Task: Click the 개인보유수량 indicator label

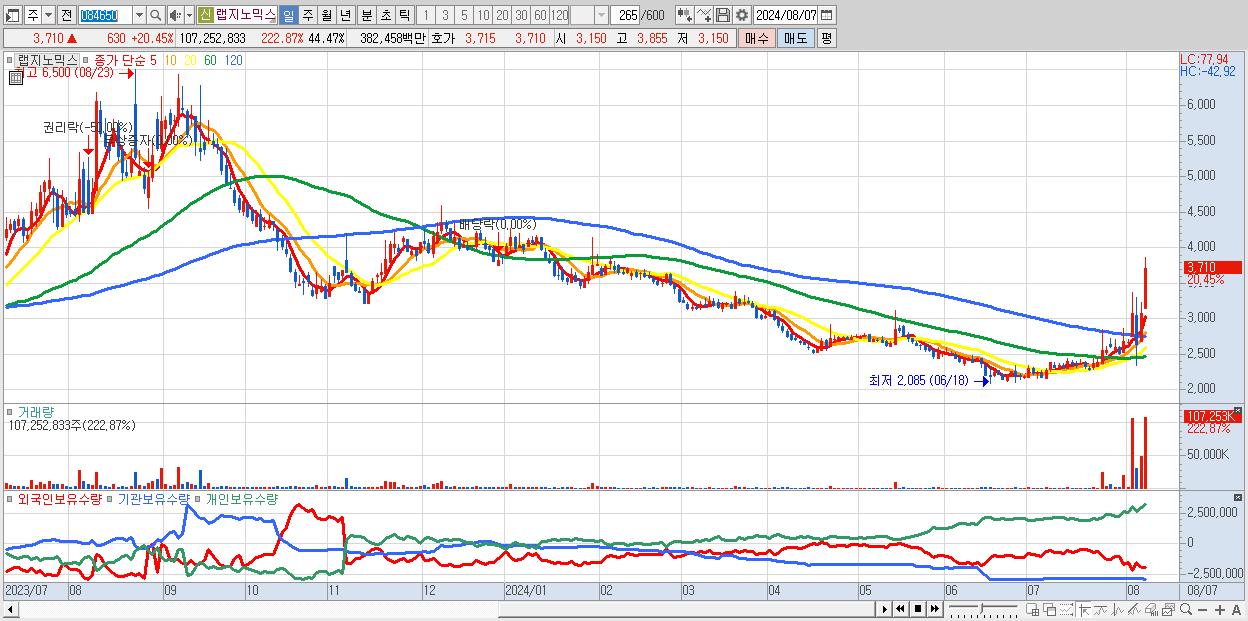Action: tap(241, 498)
